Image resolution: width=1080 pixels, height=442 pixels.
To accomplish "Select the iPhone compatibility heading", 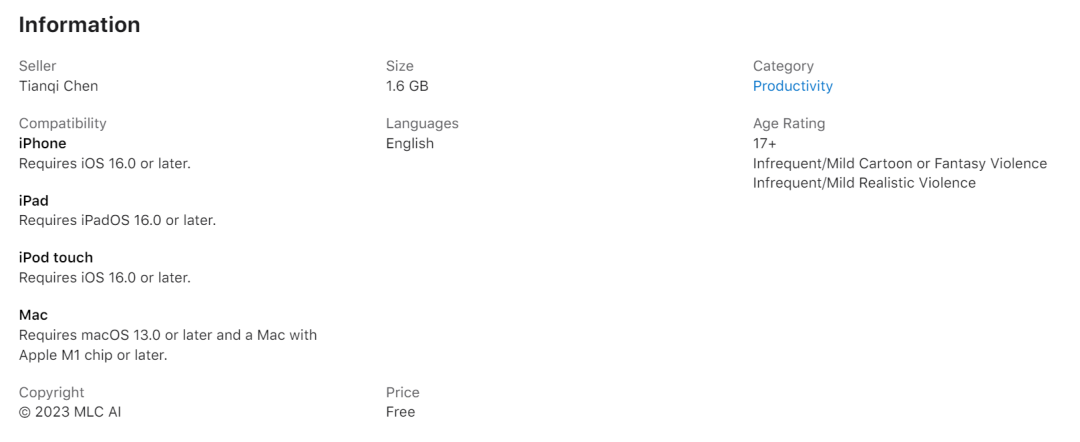I will click(x=43, y=143).
